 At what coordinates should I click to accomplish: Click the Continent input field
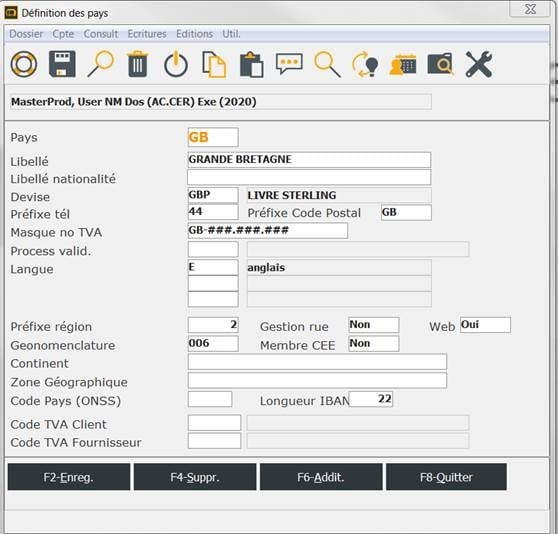[317, 362]
